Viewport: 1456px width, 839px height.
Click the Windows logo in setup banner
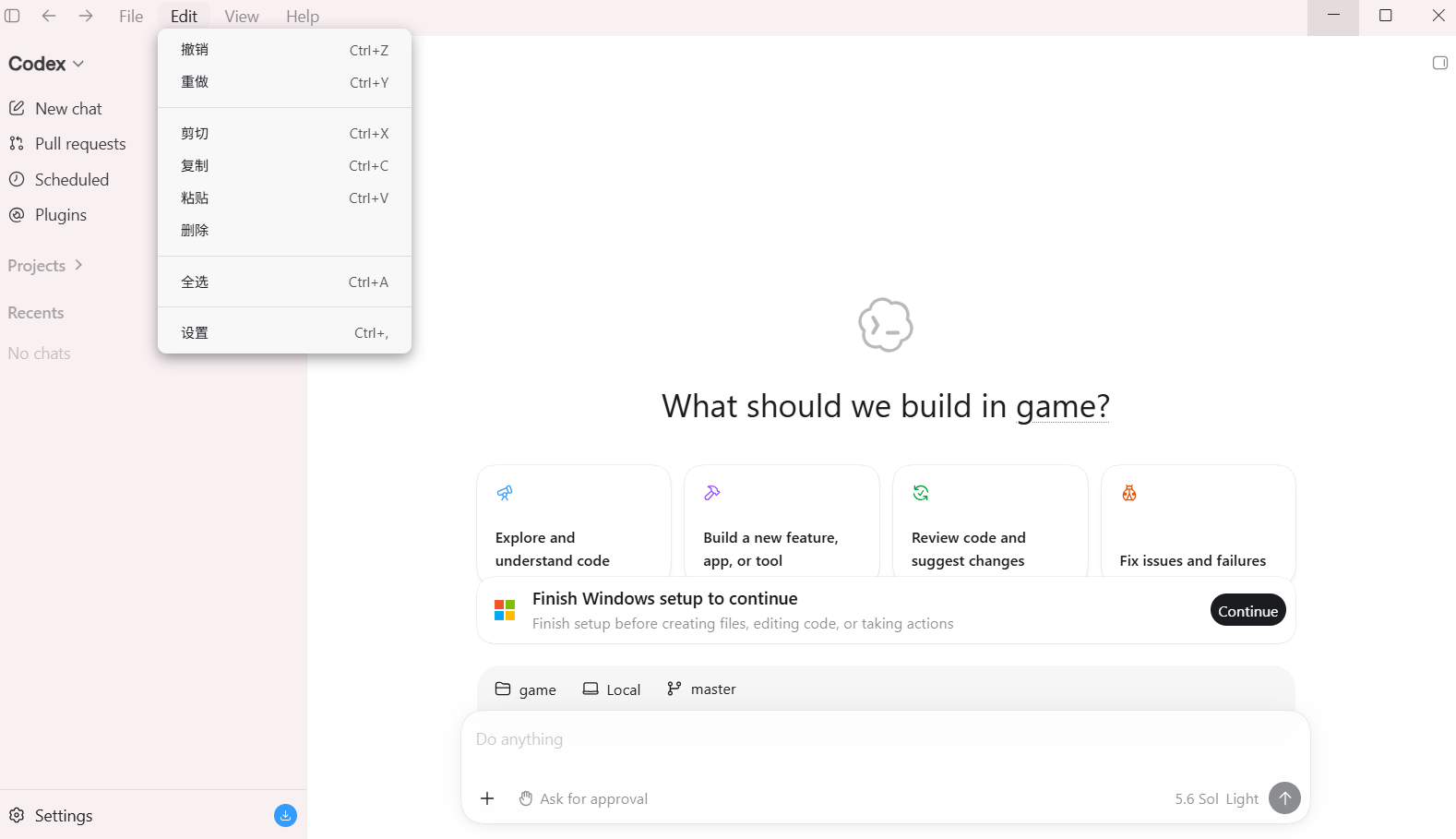[x=505, y=610]
